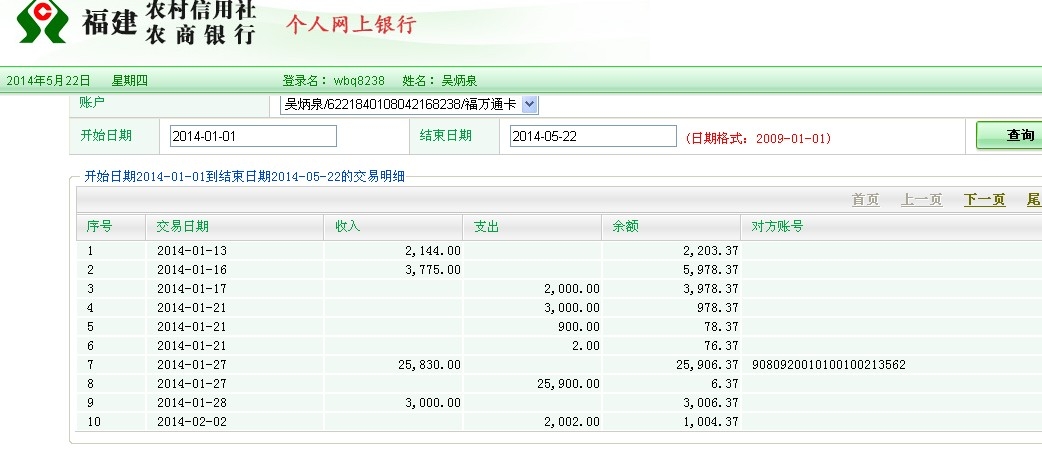
Task: Jump to the last page link 尾页
Action: pyautogui.click(x=1034, y=200)
